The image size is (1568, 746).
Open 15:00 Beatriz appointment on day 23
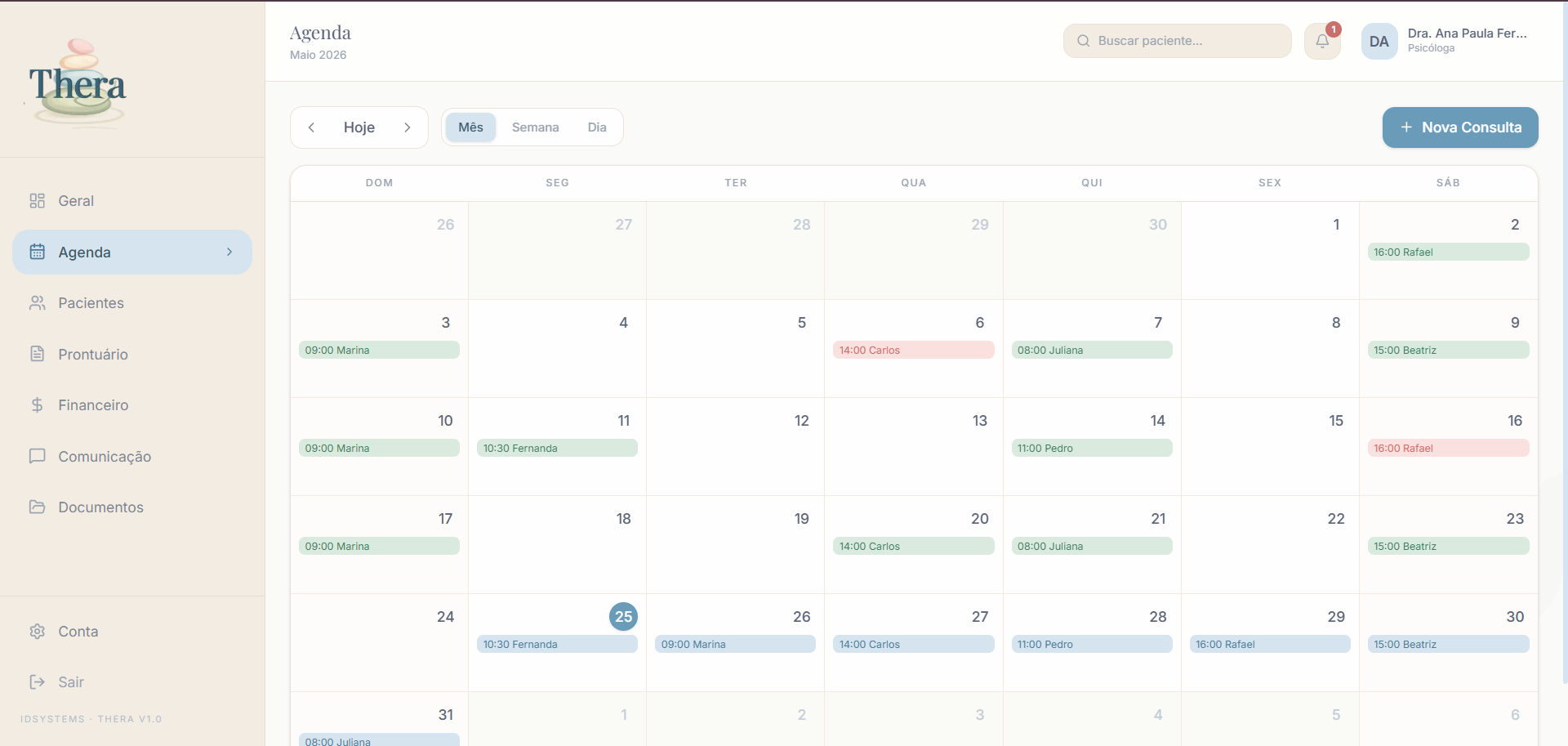pos(1448,546)
